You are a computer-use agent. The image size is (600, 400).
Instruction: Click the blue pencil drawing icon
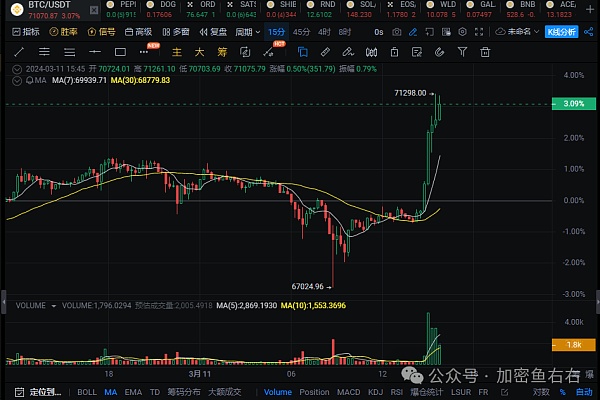pos(413,32)
